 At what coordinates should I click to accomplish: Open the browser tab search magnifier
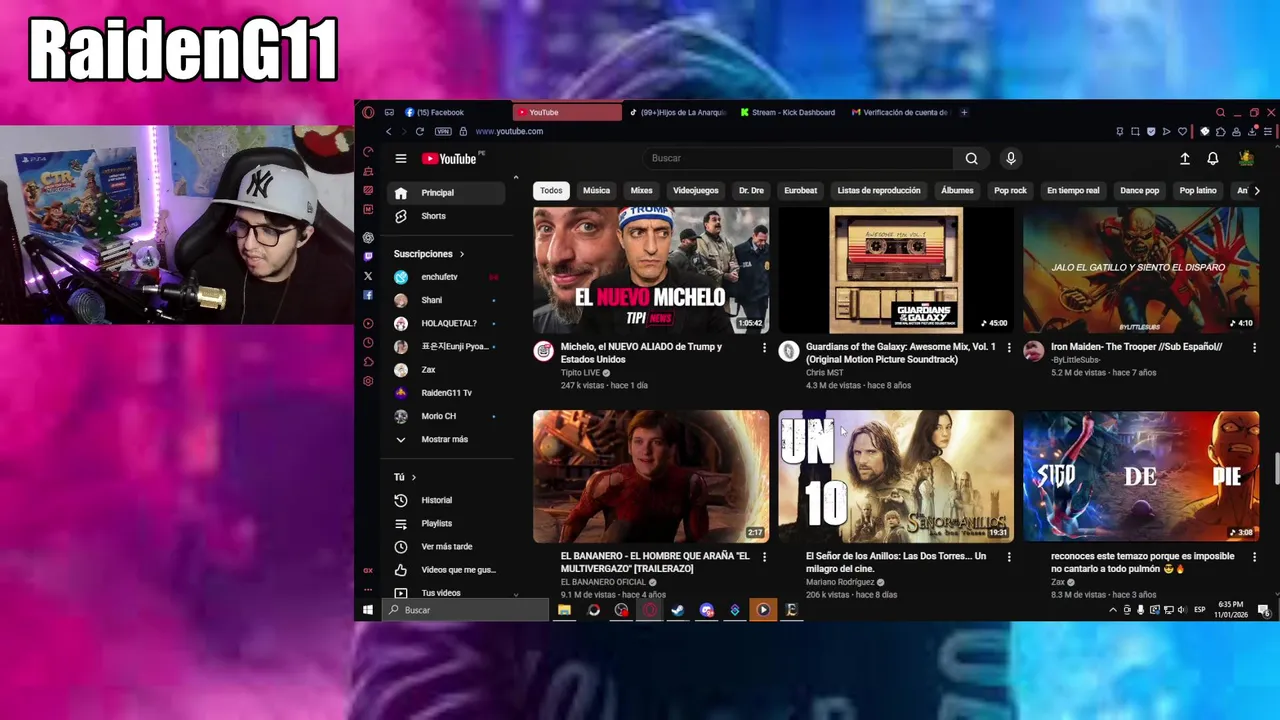[1220, 112]
